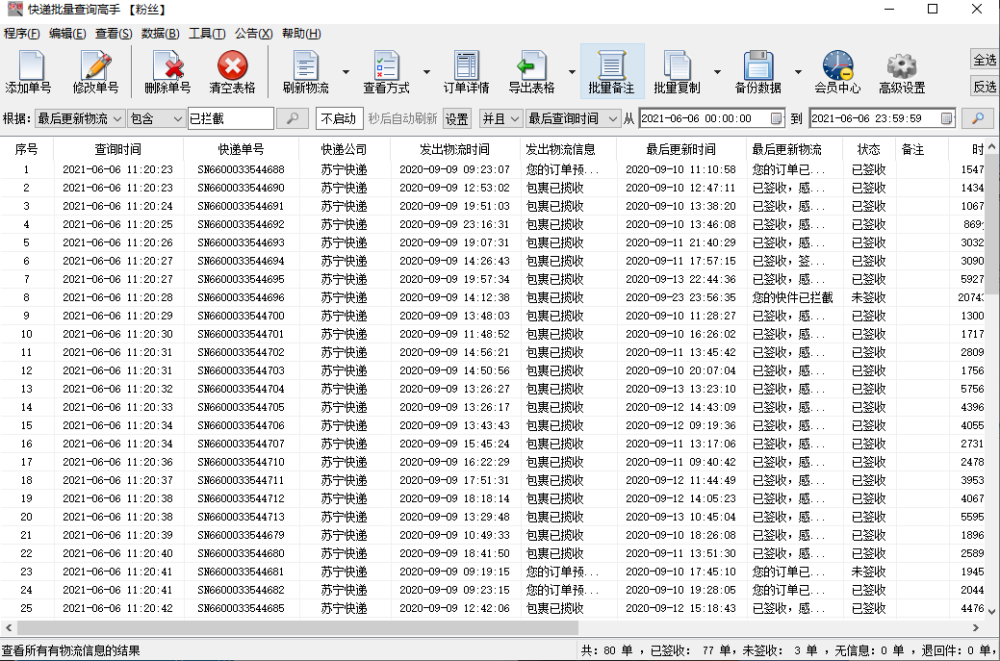The width and height of the screenshot is (1000, 661).
Task: Click the 设置 auto-refresh settings button
Action: (x=457, y=119)
